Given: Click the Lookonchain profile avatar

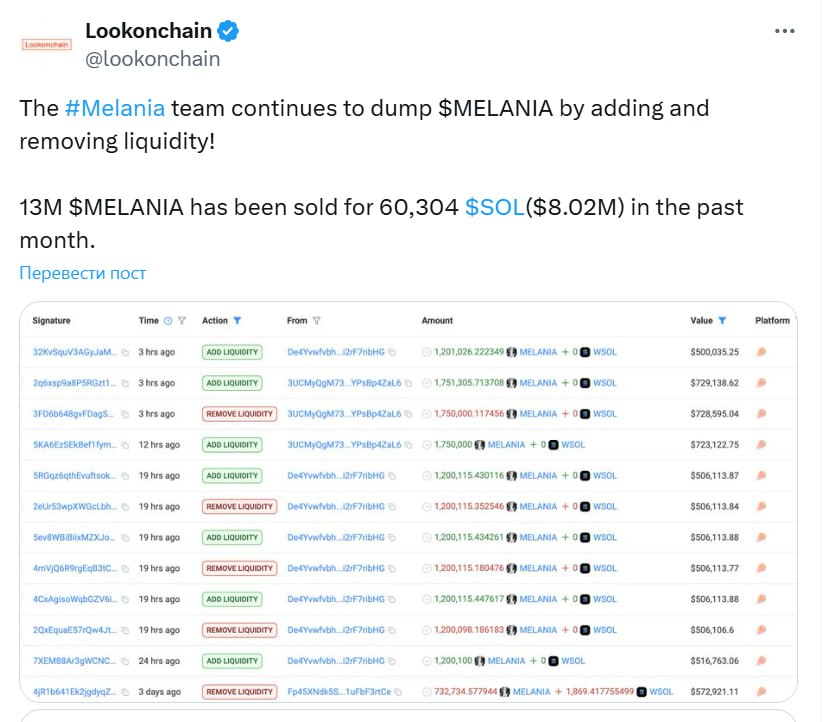Looking at the screenshot, I should [x=47, y=44].
